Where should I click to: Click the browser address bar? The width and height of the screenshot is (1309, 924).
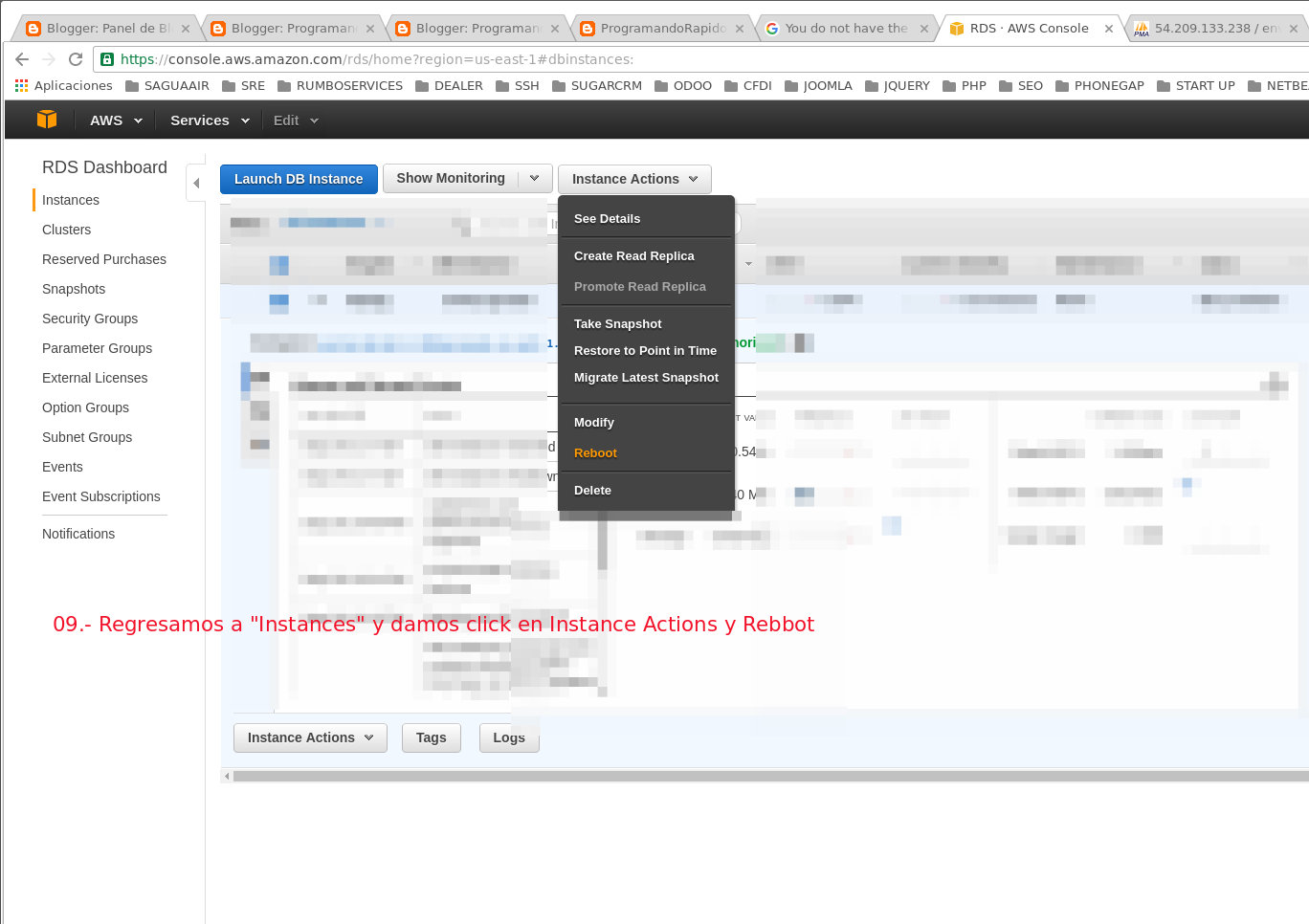(700, 59)
